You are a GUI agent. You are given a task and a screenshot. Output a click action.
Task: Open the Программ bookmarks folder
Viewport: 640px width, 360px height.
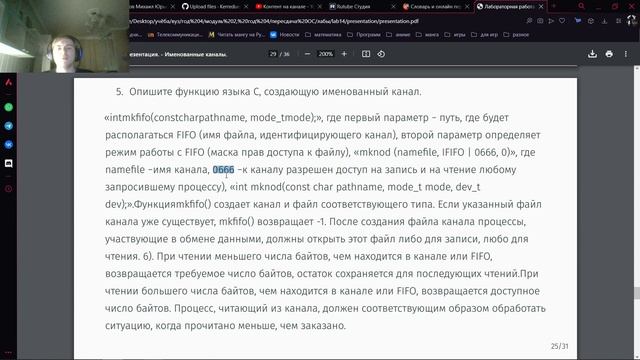(364, 35)
